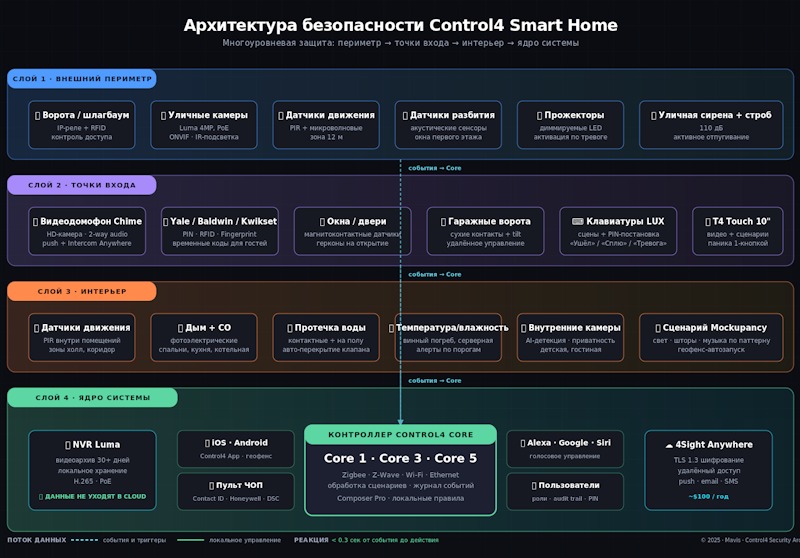Click the события и триггеры legend entry

point(134,540)
